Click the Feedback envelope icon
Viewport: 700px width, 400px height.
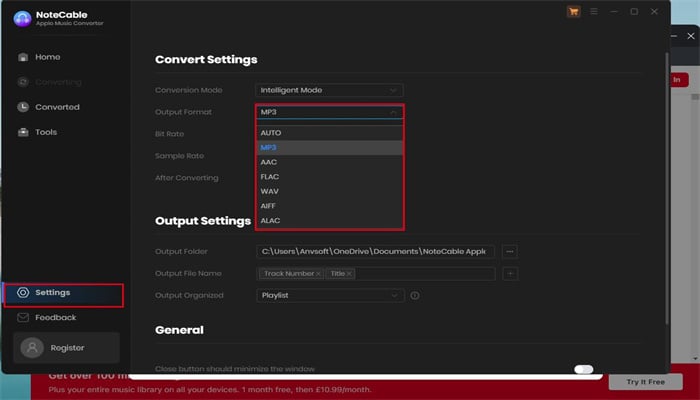pos(23,317)
